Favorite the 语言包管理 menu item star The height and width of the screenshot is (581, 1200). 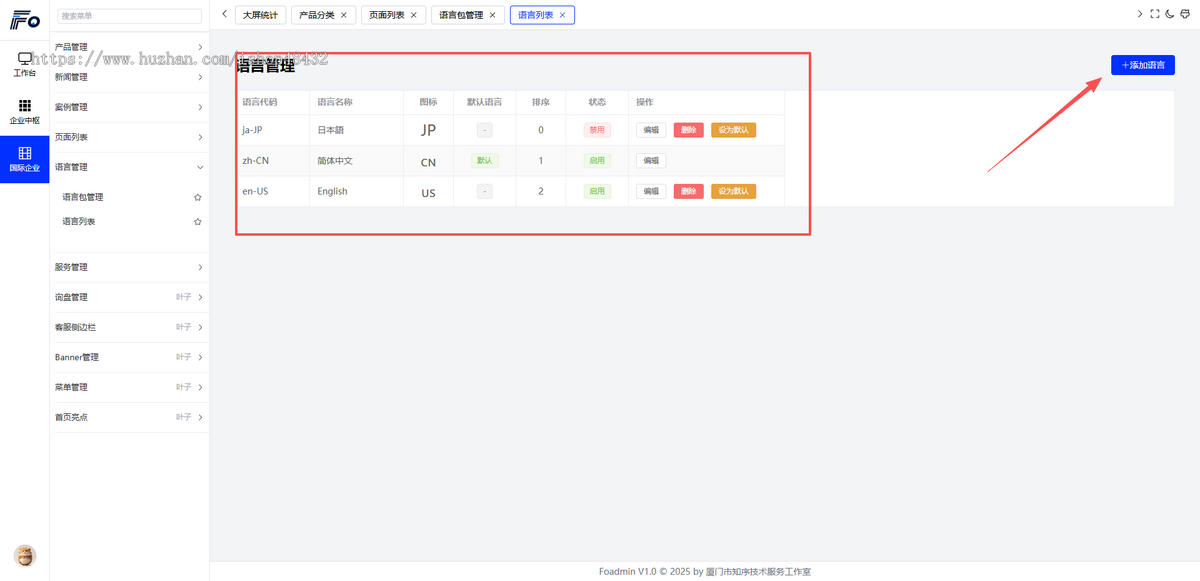[197, 197]
